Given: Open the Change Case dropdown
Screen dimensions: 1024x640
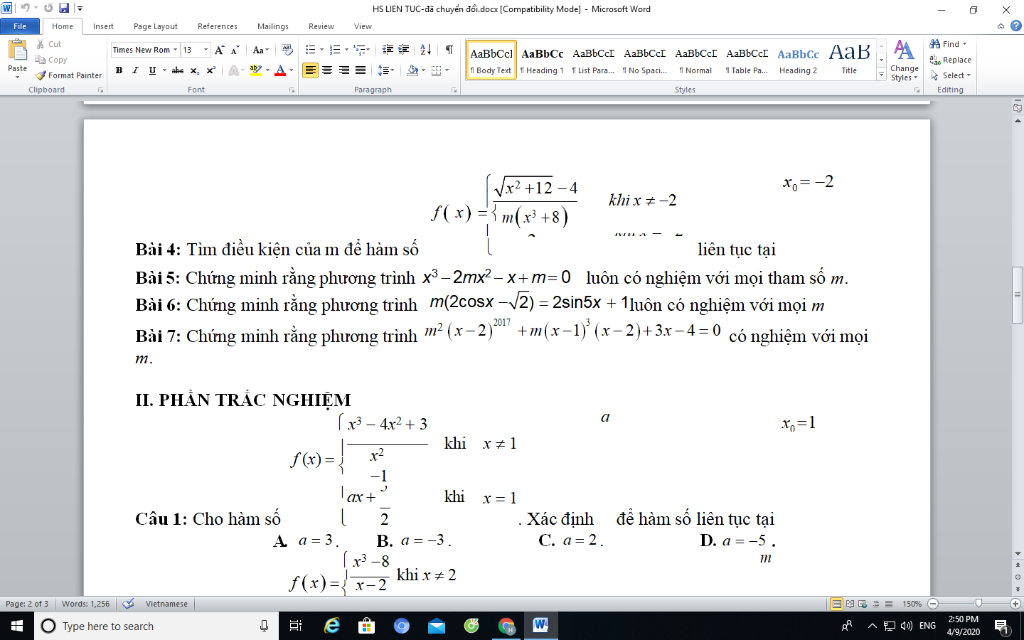Looking at the screenshot, I should [261, 50].
